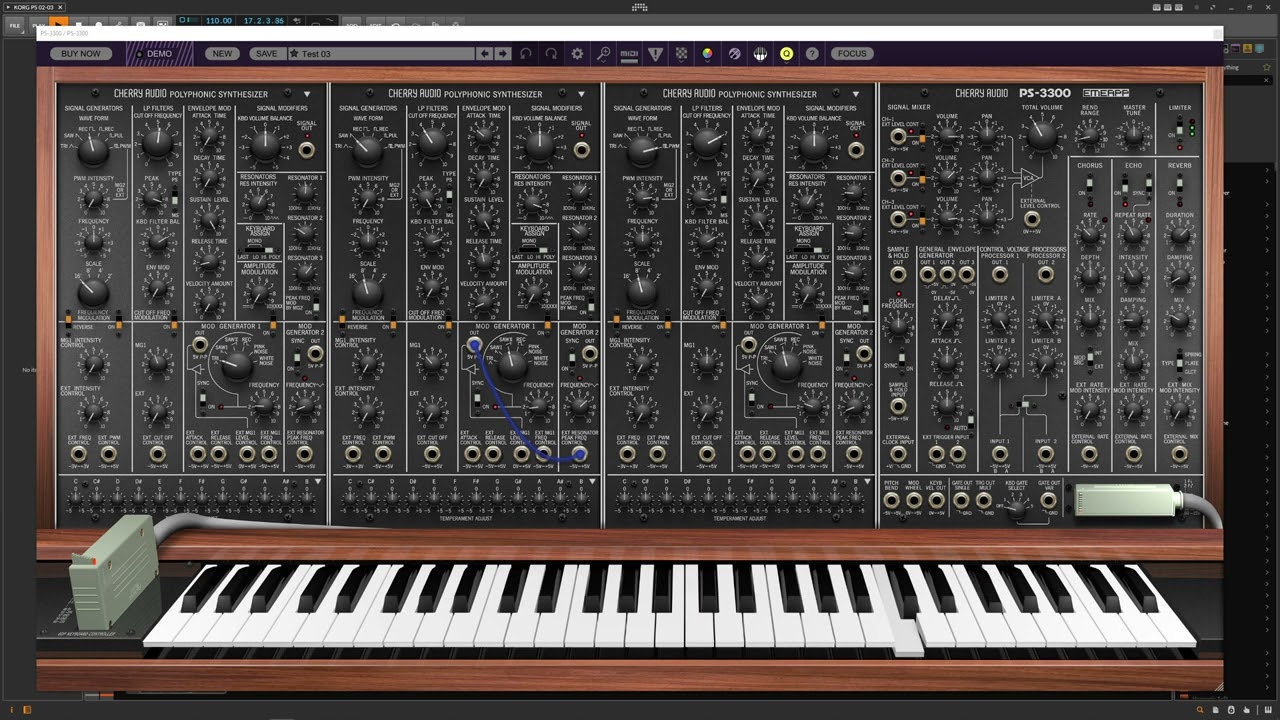This screenshot has width=1280, height=720.
Task: Click the Pitch Bend output jack
Action: click(x=891, y=500)
